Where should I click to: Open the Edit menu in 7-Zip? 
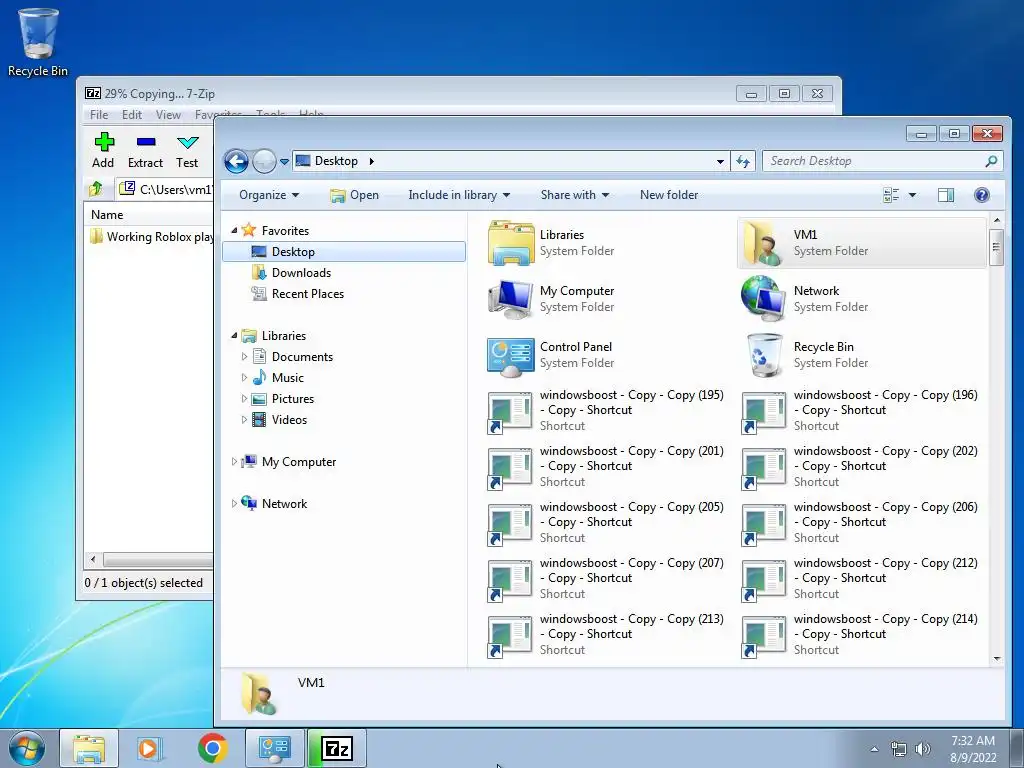131,114
